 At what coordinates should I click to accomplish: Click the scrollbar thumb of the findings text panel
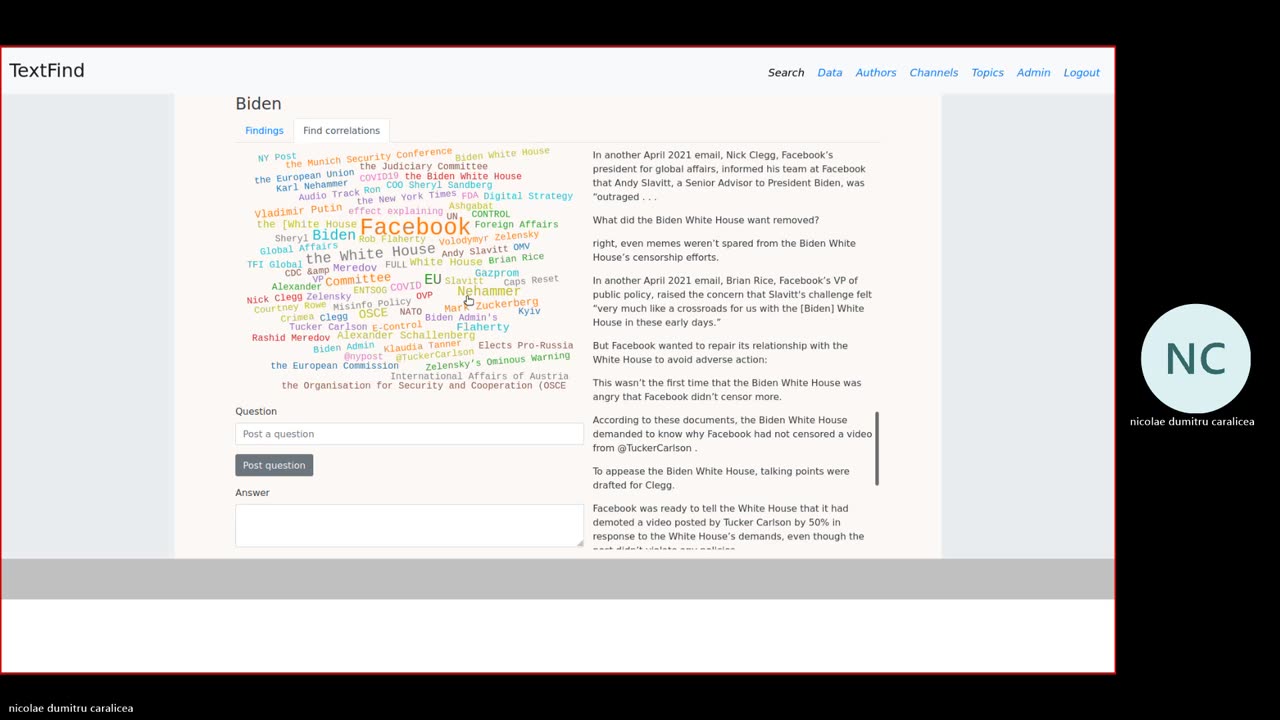tap(877, 448)
